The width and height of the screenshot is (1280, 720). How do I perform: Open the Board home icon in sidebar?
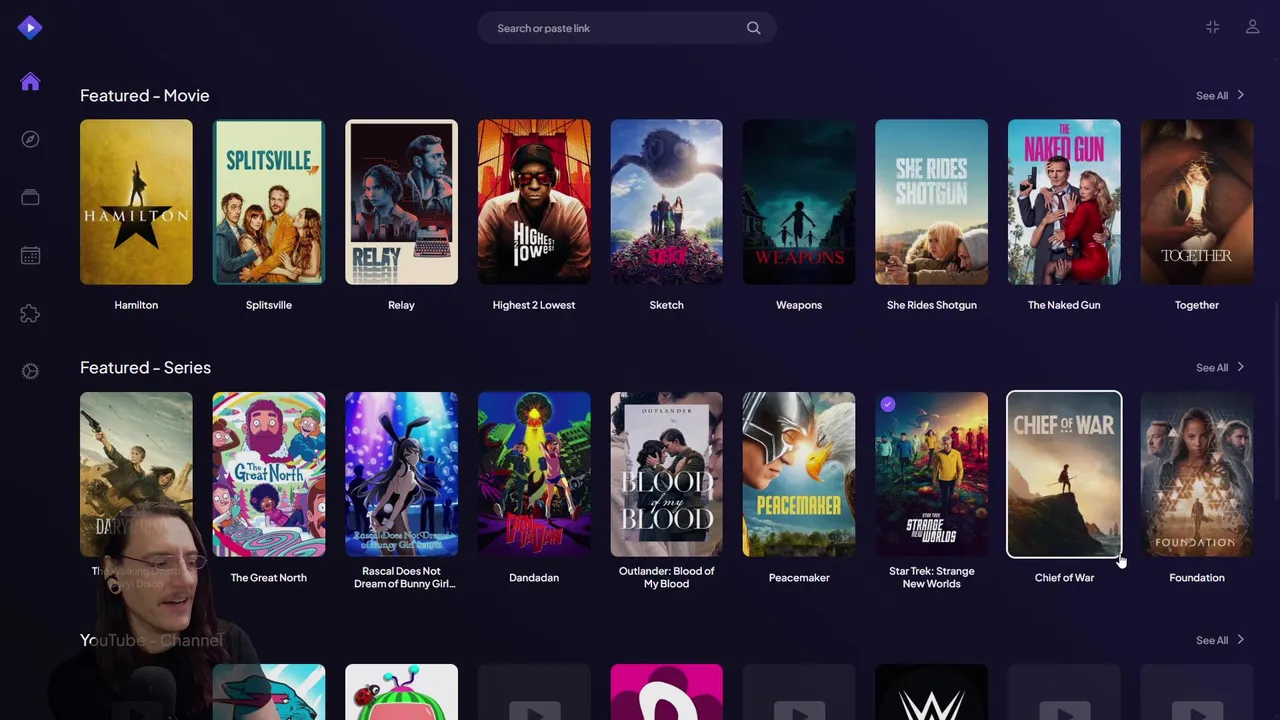(x=30, y=82)
